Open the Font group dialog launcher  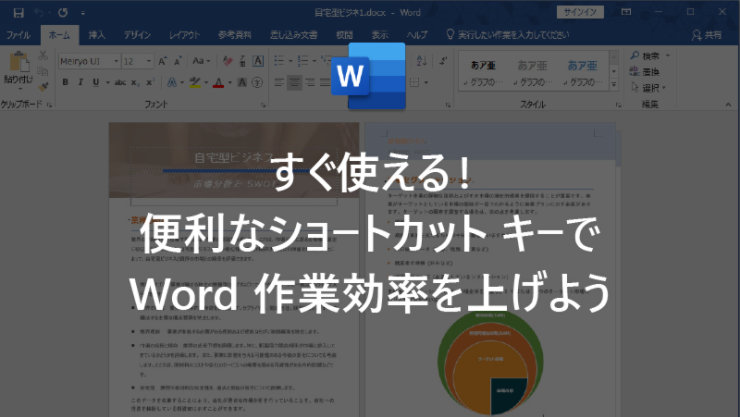point(263,105)
